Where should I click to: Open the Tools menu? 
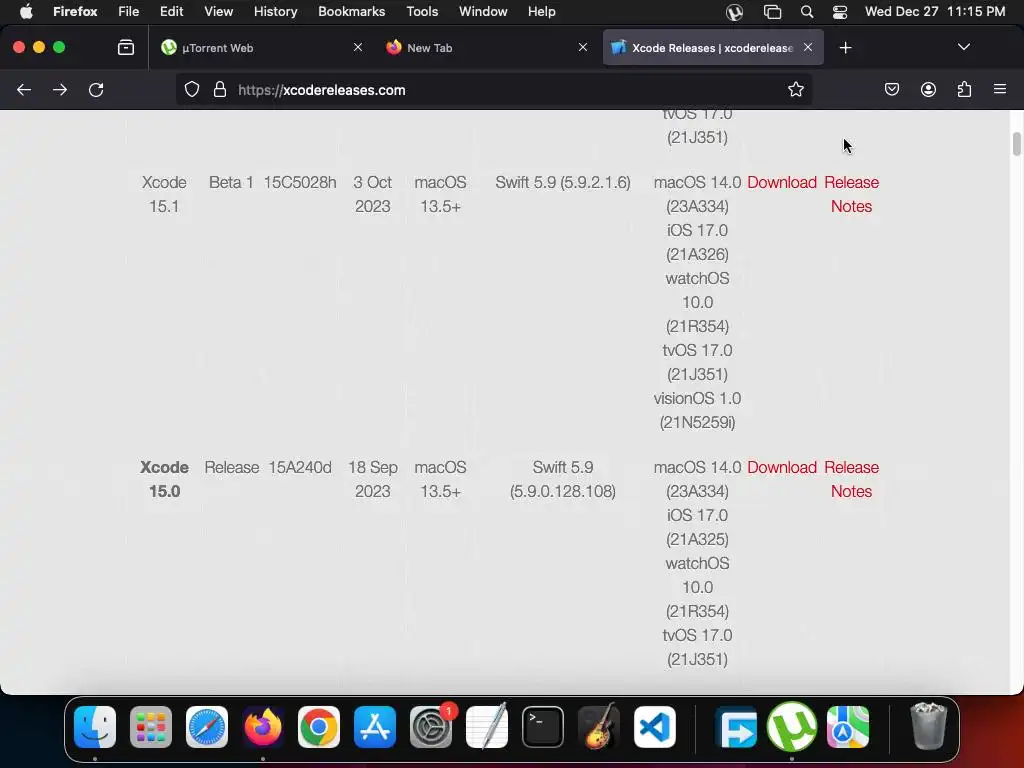(x=422, y=12)
